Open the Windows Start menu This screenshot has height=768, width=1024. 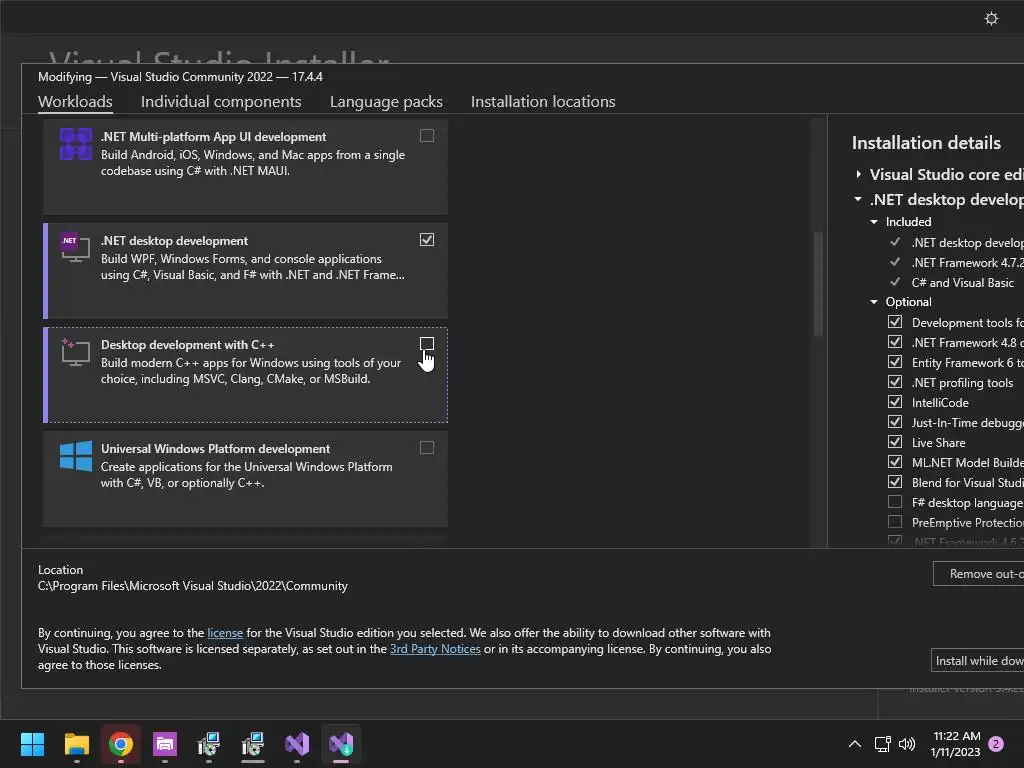[32, 744]
